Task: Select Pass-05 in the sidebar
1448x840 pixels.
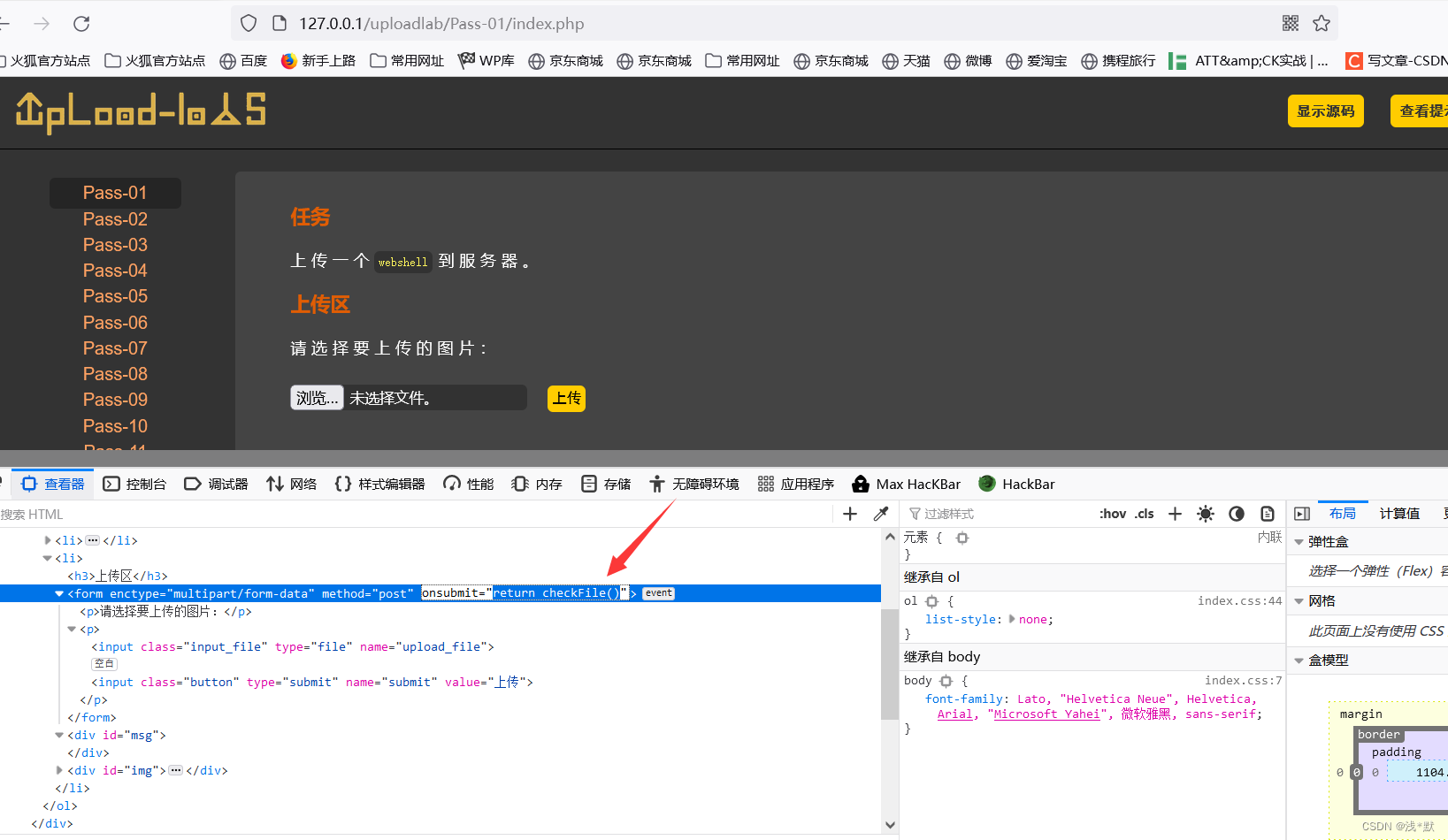Action: pyautogui.click(x=115, y=296)
